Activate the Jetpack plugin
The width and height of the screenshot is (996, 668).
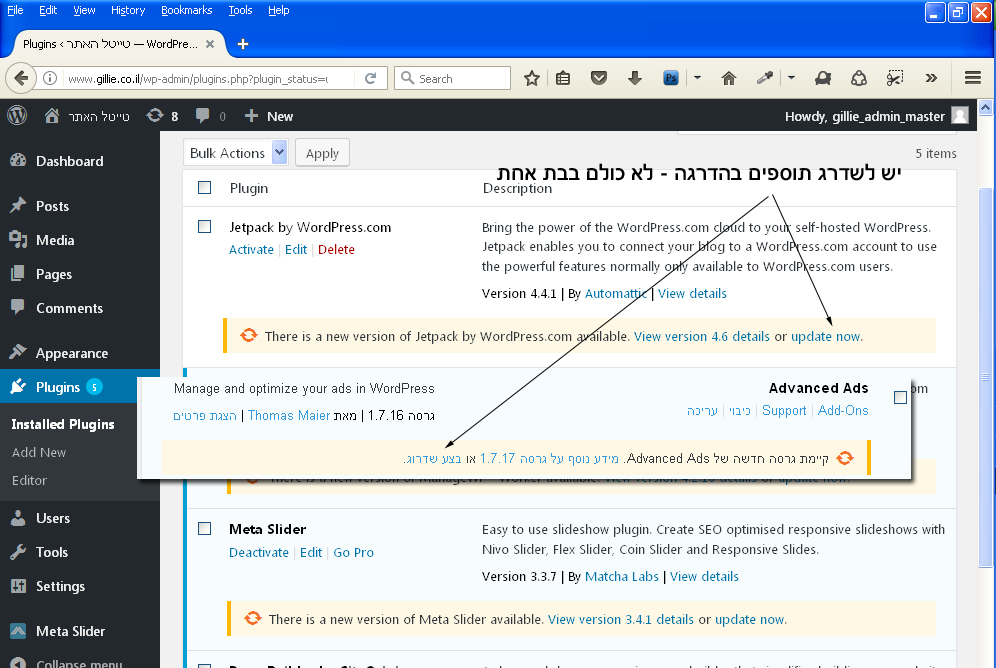click(251, 250)
